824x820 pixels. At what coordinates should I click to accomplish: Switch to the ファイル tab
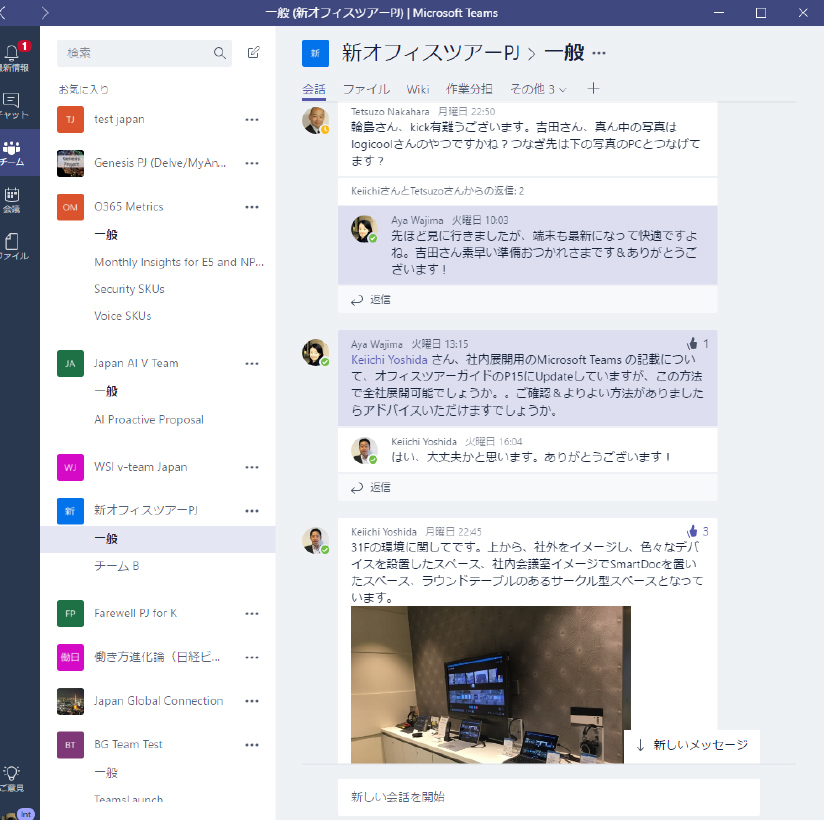click(x=366, y=89)
